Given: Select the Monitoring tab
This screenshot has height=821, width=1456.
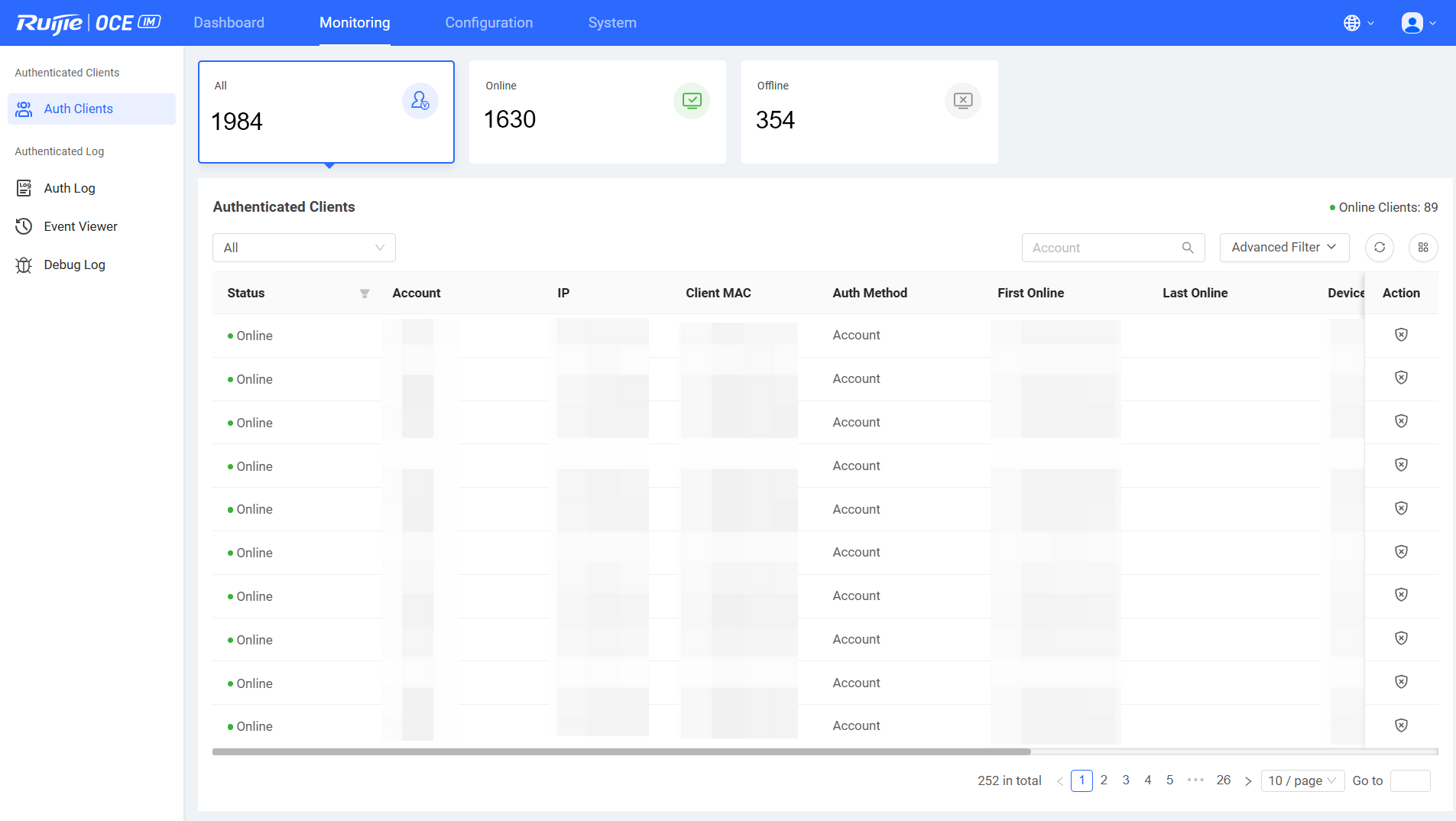Looking at the screenshot, I should pos(355,23).
